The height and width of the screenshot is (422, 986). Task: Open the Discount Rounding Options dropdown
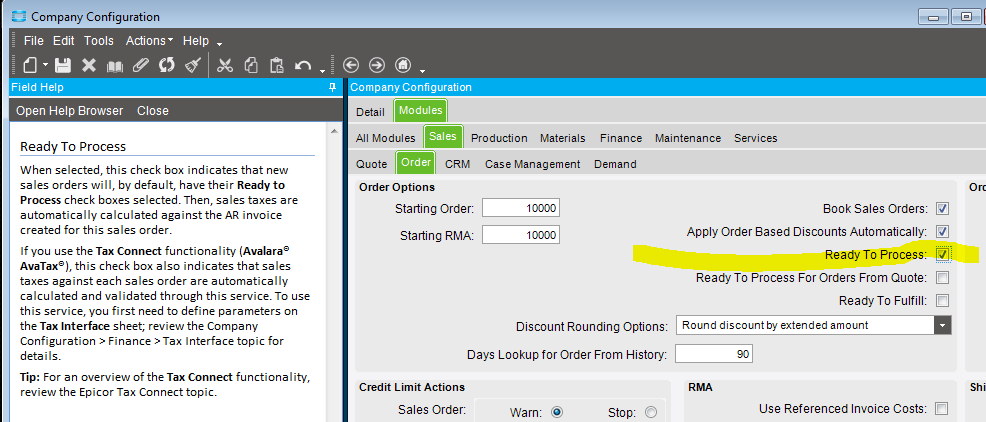click(x=943, y=325)
